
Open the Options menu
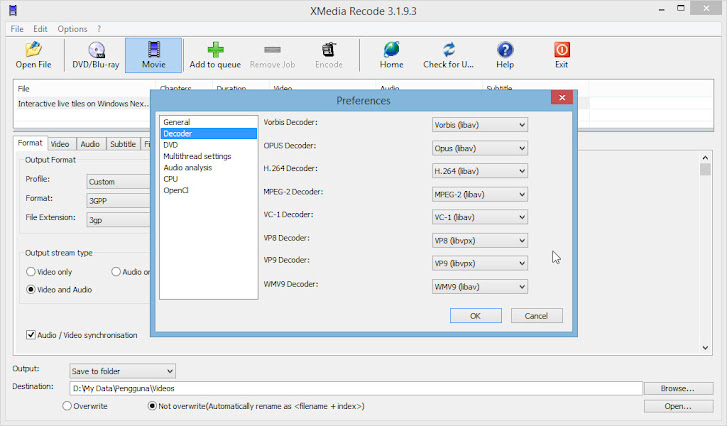(72, 29)
